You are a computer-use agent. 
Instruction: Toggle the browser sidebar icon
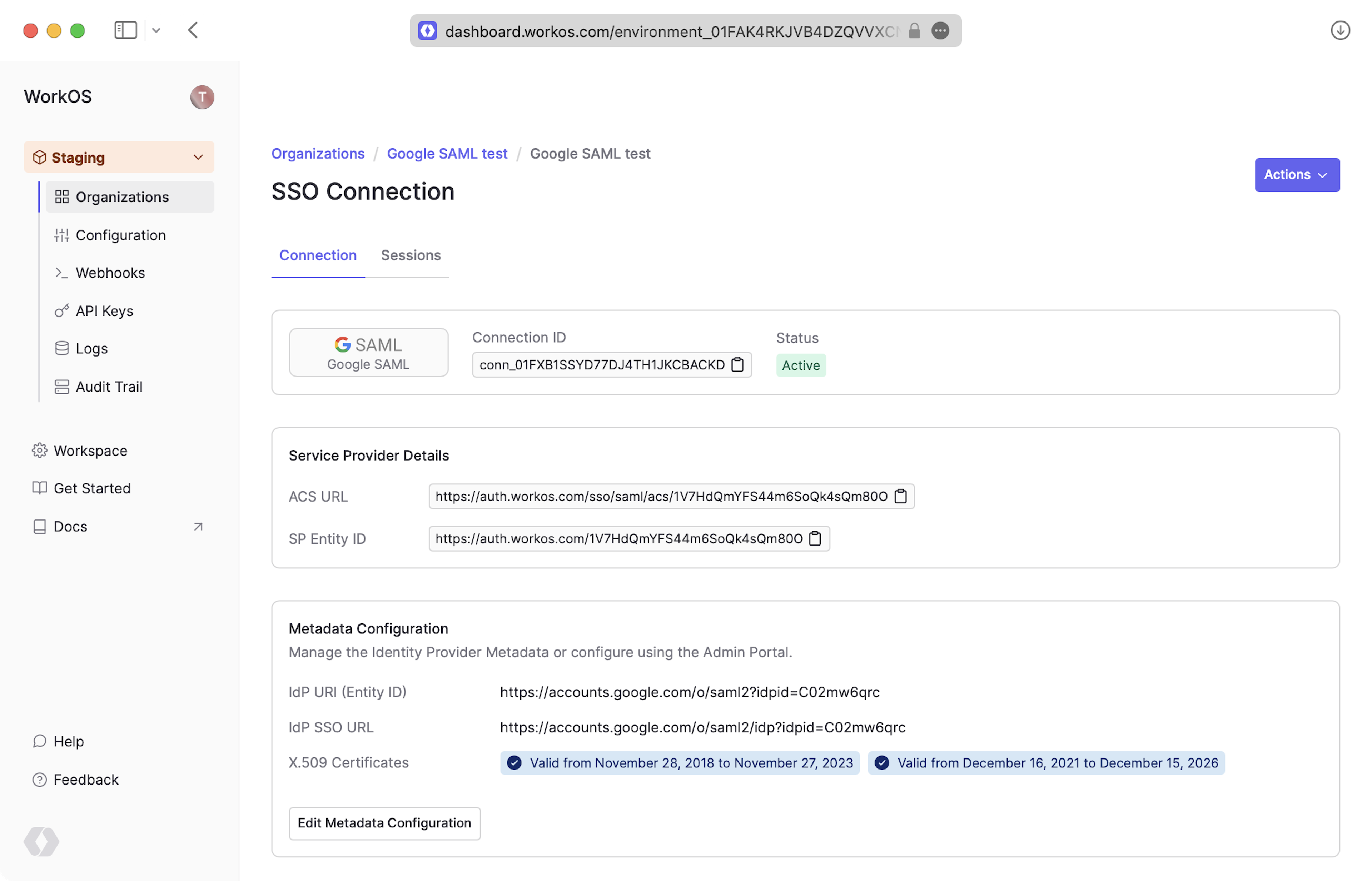[x=125, y=30]
